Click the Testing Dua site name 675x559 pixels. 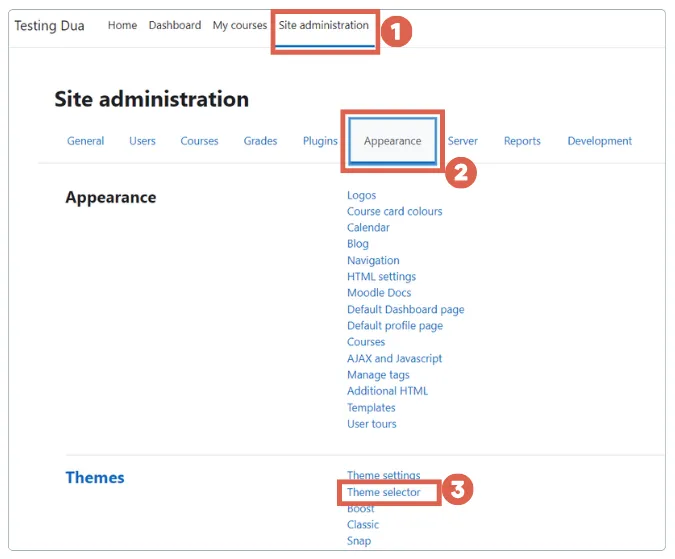click(x=50, y=26)
